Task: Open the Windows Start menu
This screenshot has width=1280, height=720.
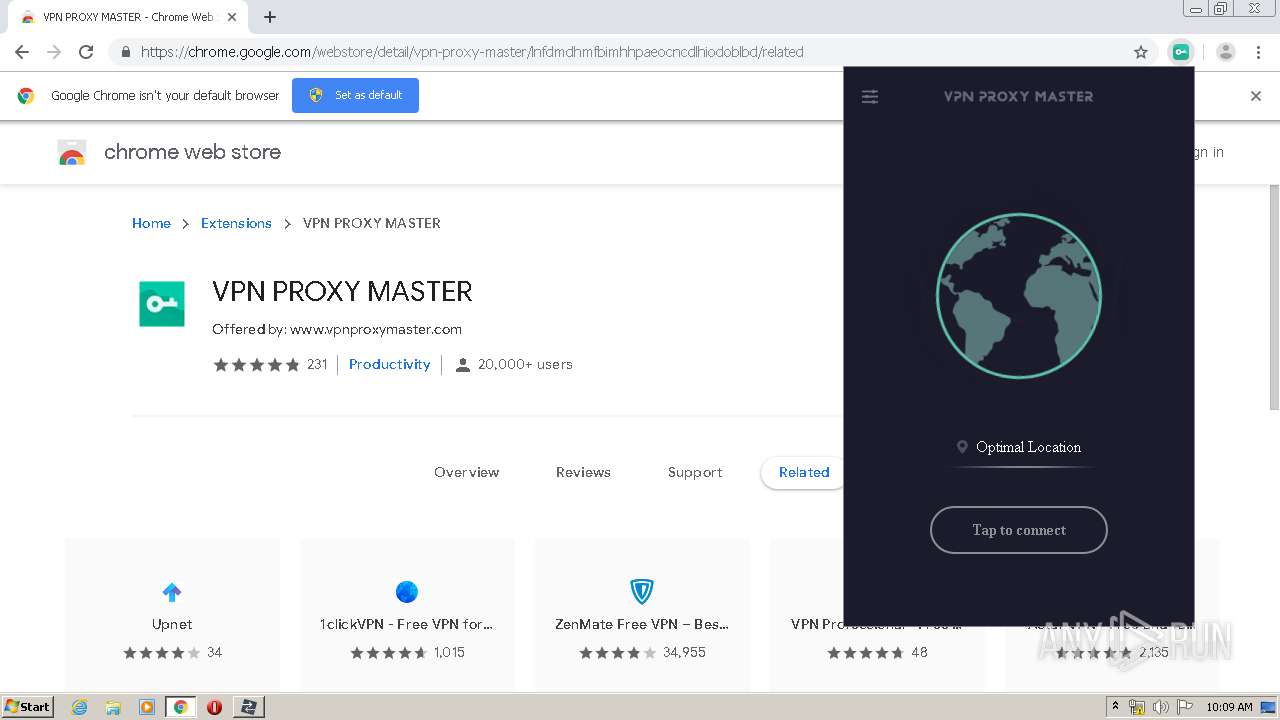Action: (28, 706)
